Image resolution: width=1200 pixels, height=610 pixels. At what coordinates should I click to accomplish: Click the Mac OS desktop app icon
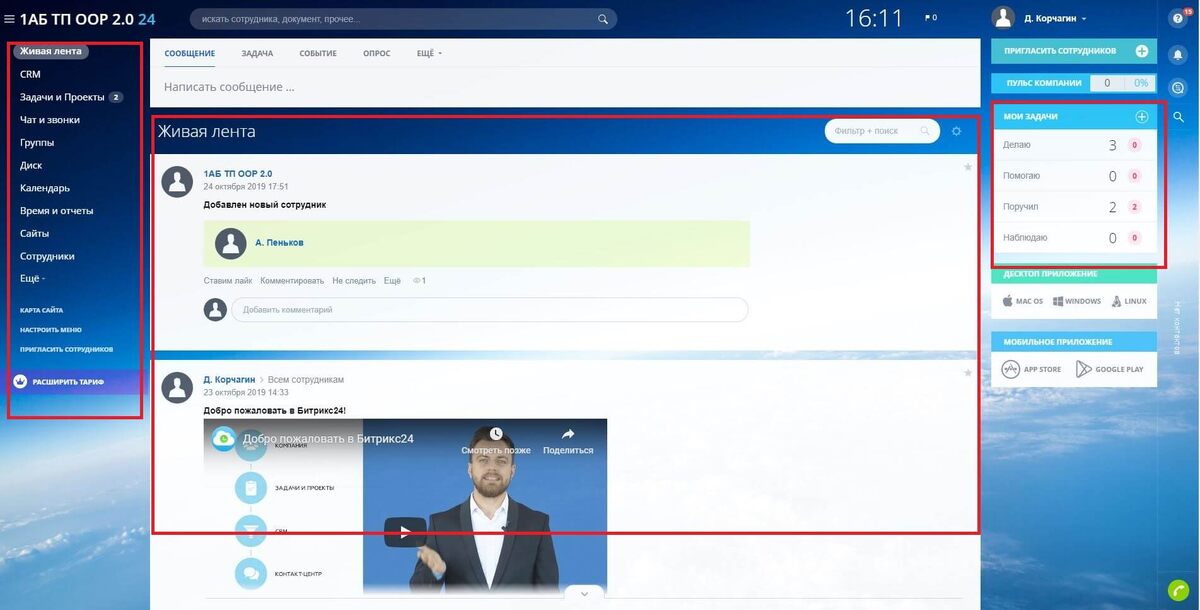click(x=1007, y=301)
